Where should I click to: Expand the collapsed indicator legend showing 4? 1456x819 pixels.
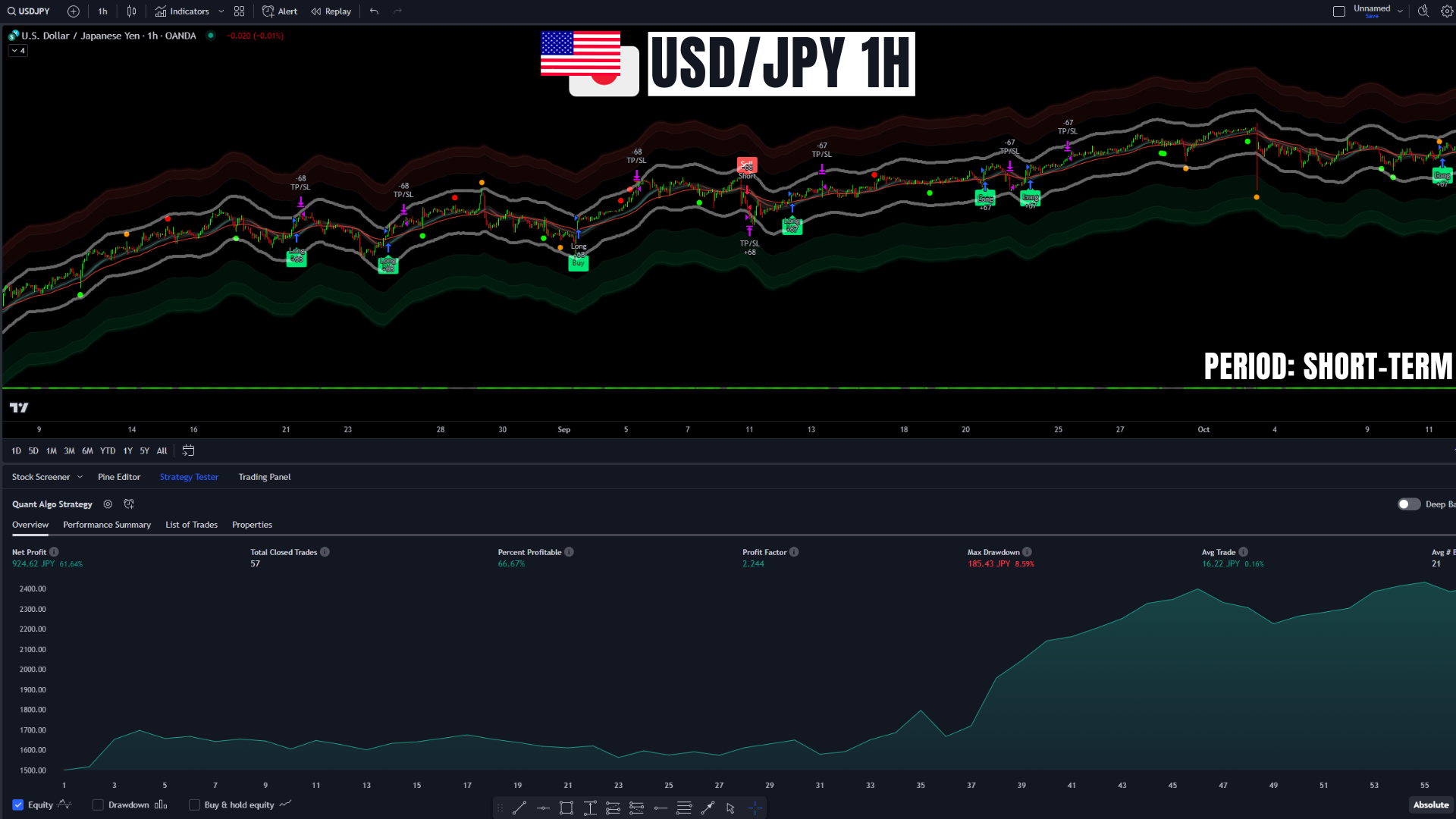tap(18, 51)
